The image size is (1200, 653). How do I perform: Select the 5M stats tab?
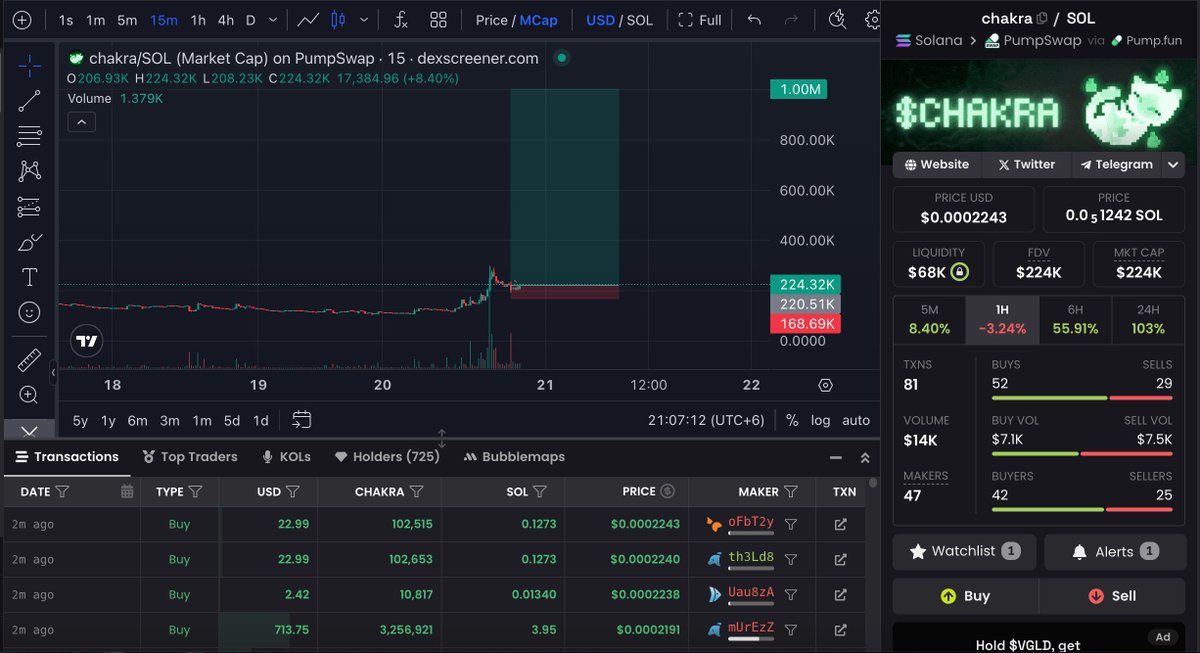coord(929,320)
